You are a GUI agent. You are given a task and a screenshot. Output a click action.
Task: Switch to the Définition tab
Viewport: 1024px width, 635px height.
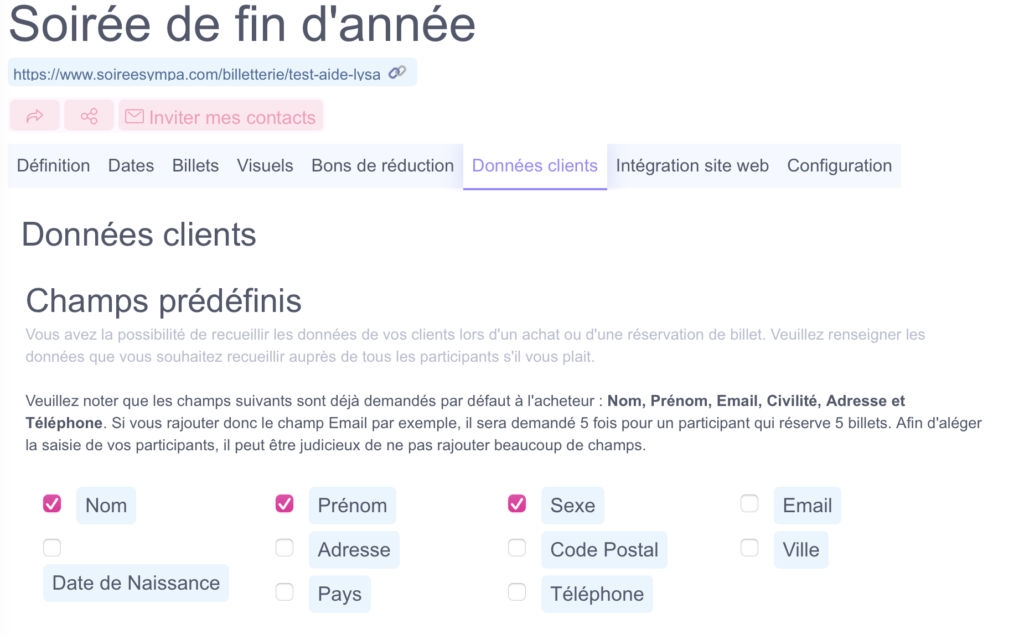tap(54, 166)
